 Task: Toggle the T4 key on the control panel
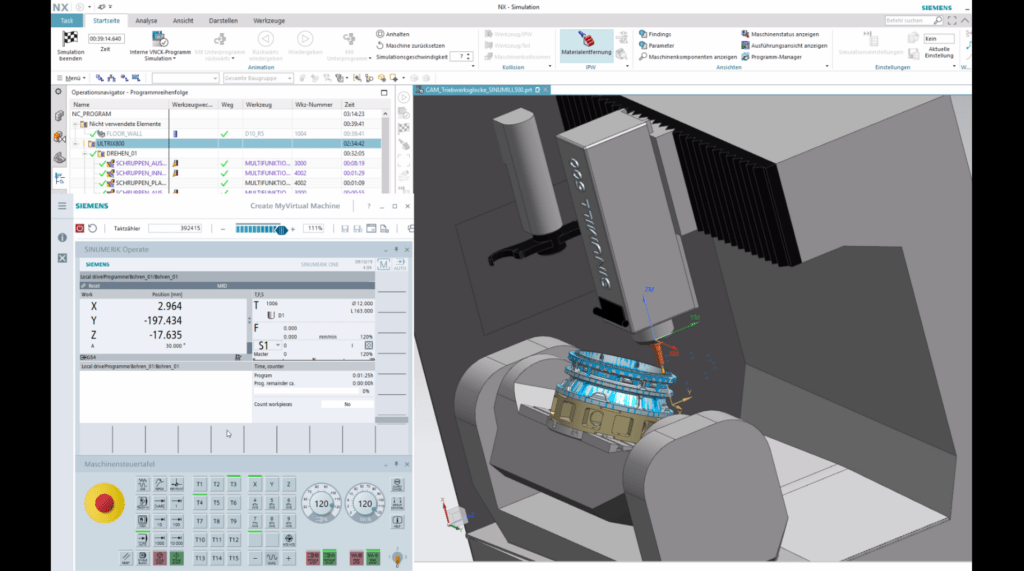click(199, 503)
